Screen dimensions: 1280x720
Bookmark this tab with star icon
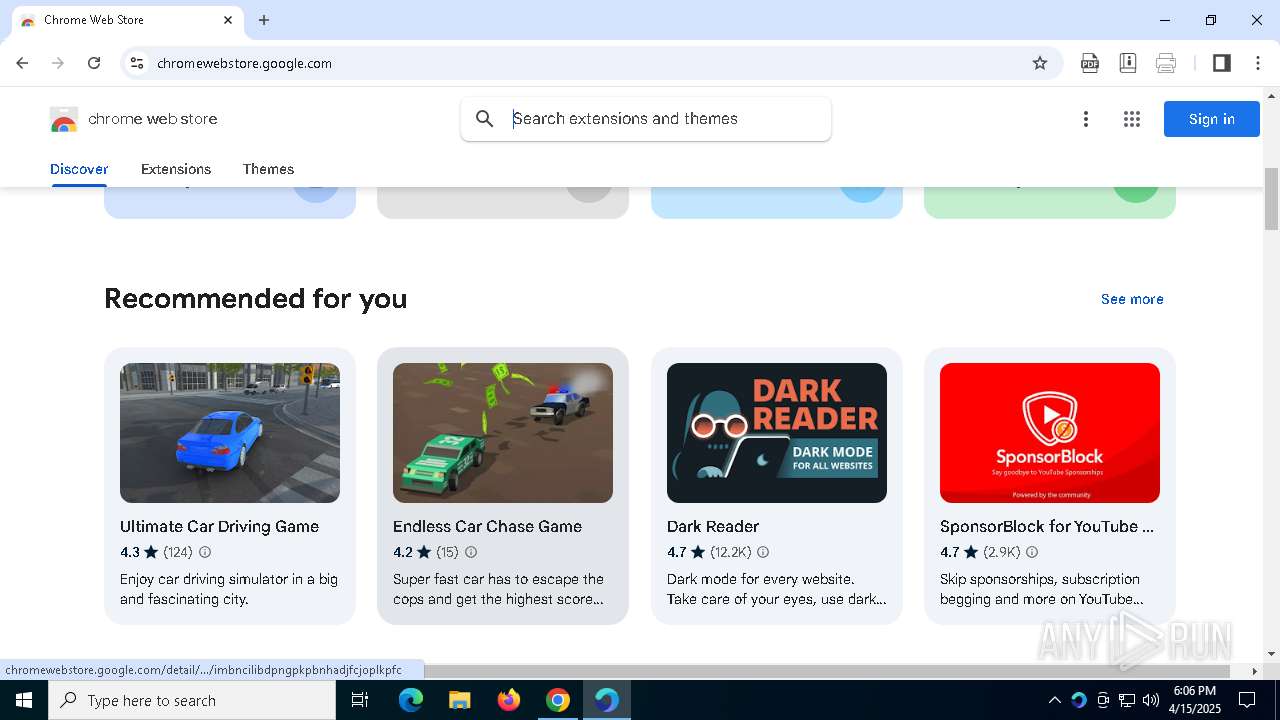click(x=1040, y=63)
